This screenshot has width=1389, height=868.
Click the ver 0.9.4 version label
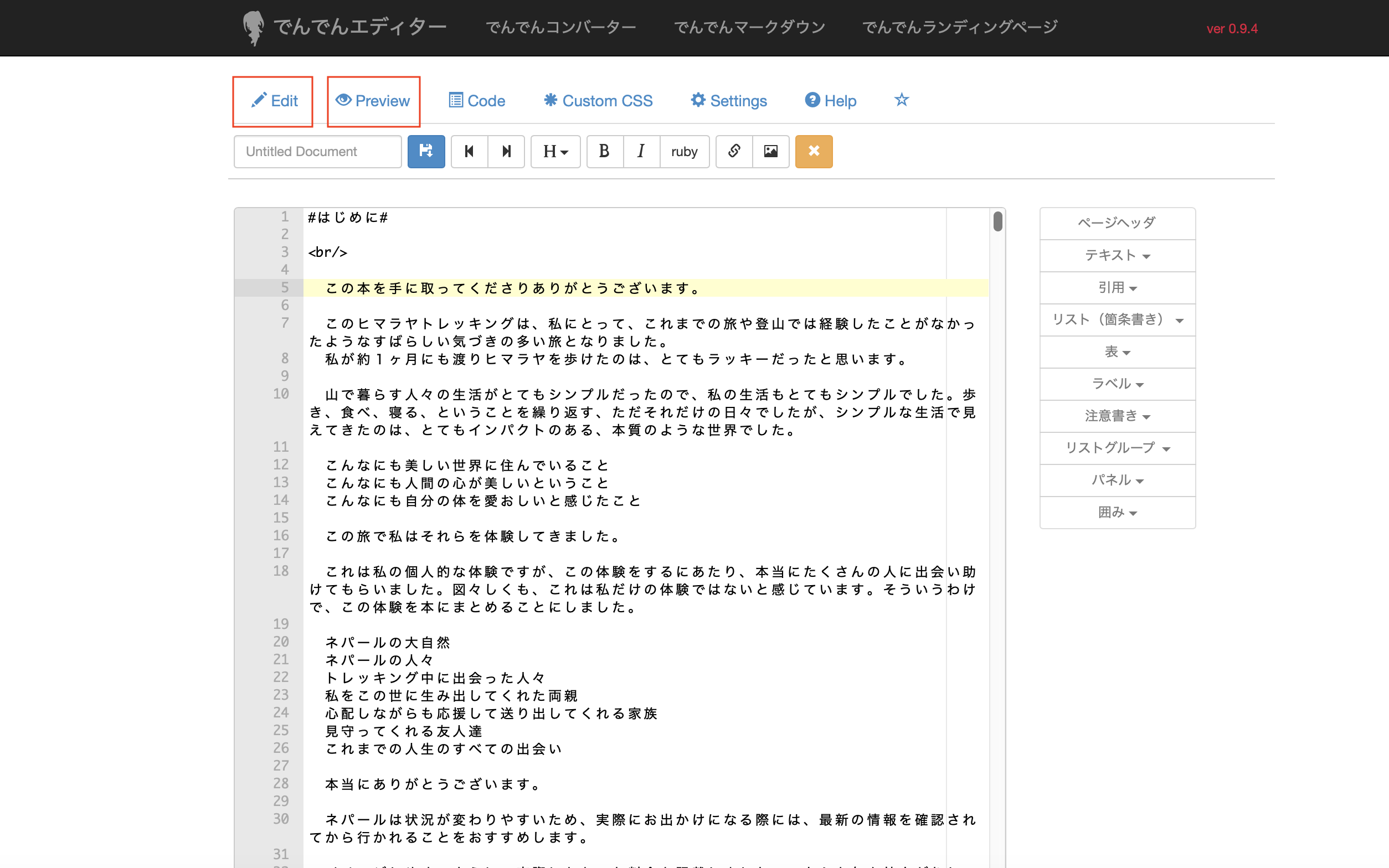[1232, 29]
